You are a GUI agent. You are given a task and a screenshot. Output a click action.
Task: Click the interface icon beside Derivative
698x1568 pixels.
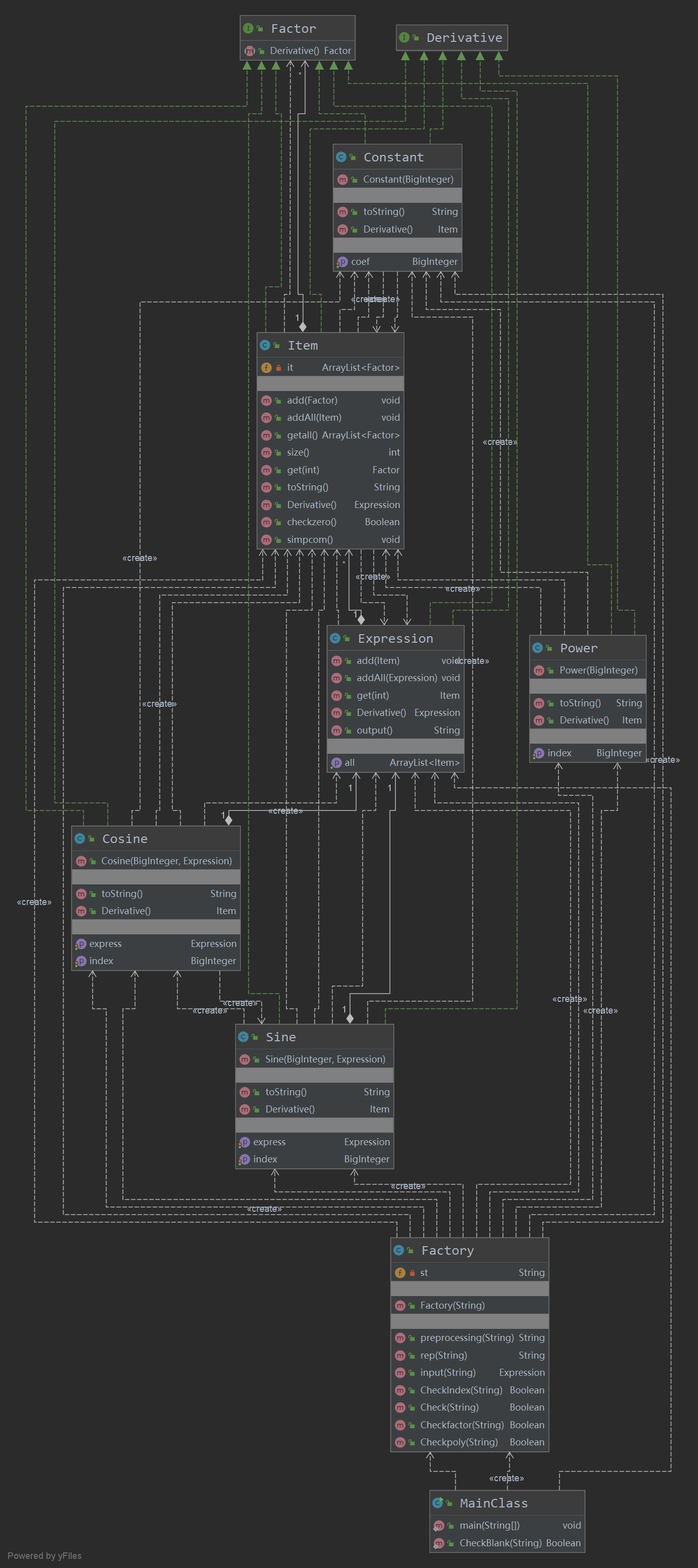404,37
